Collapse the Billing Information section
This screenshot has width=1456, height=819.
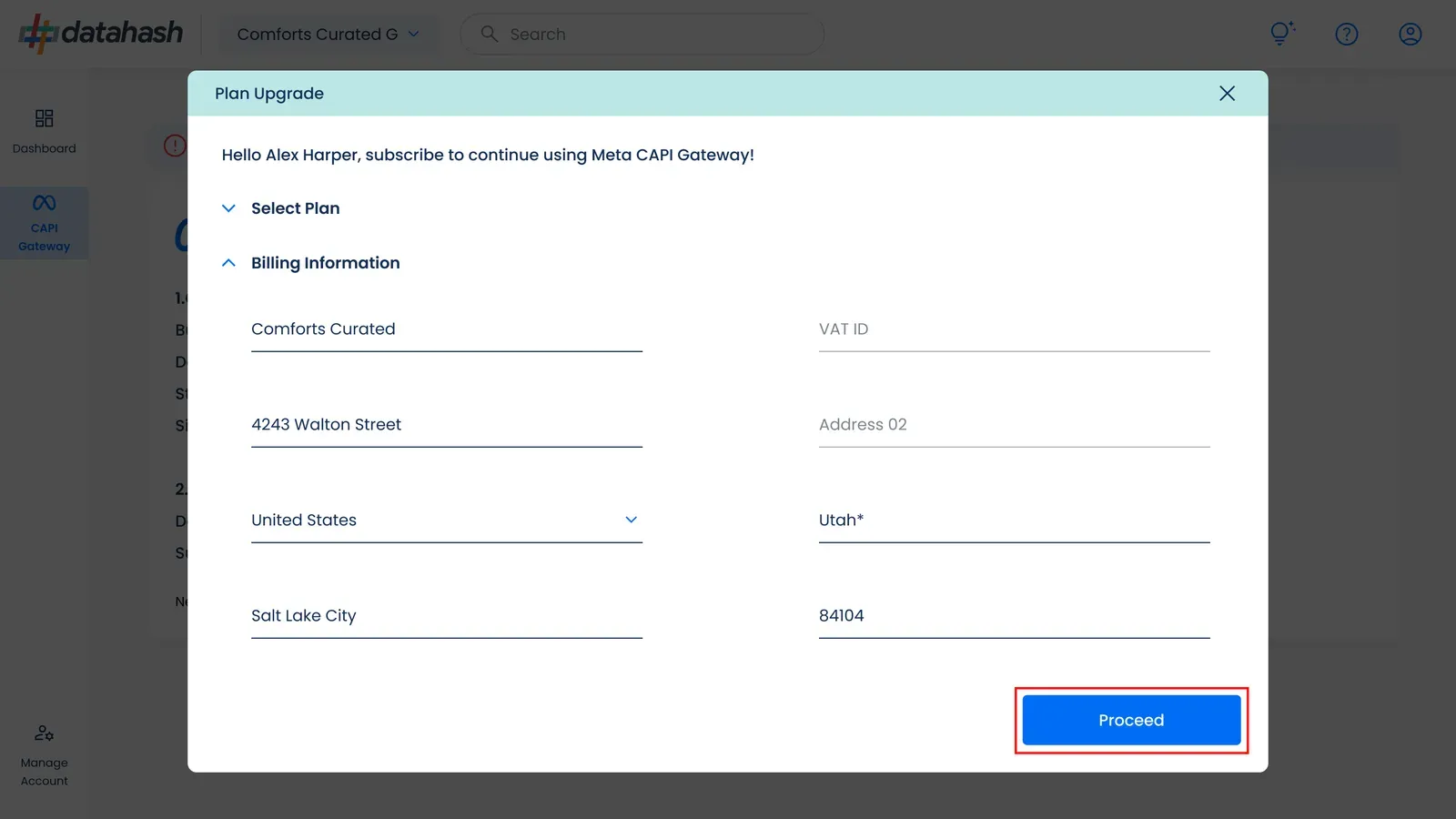310,263
